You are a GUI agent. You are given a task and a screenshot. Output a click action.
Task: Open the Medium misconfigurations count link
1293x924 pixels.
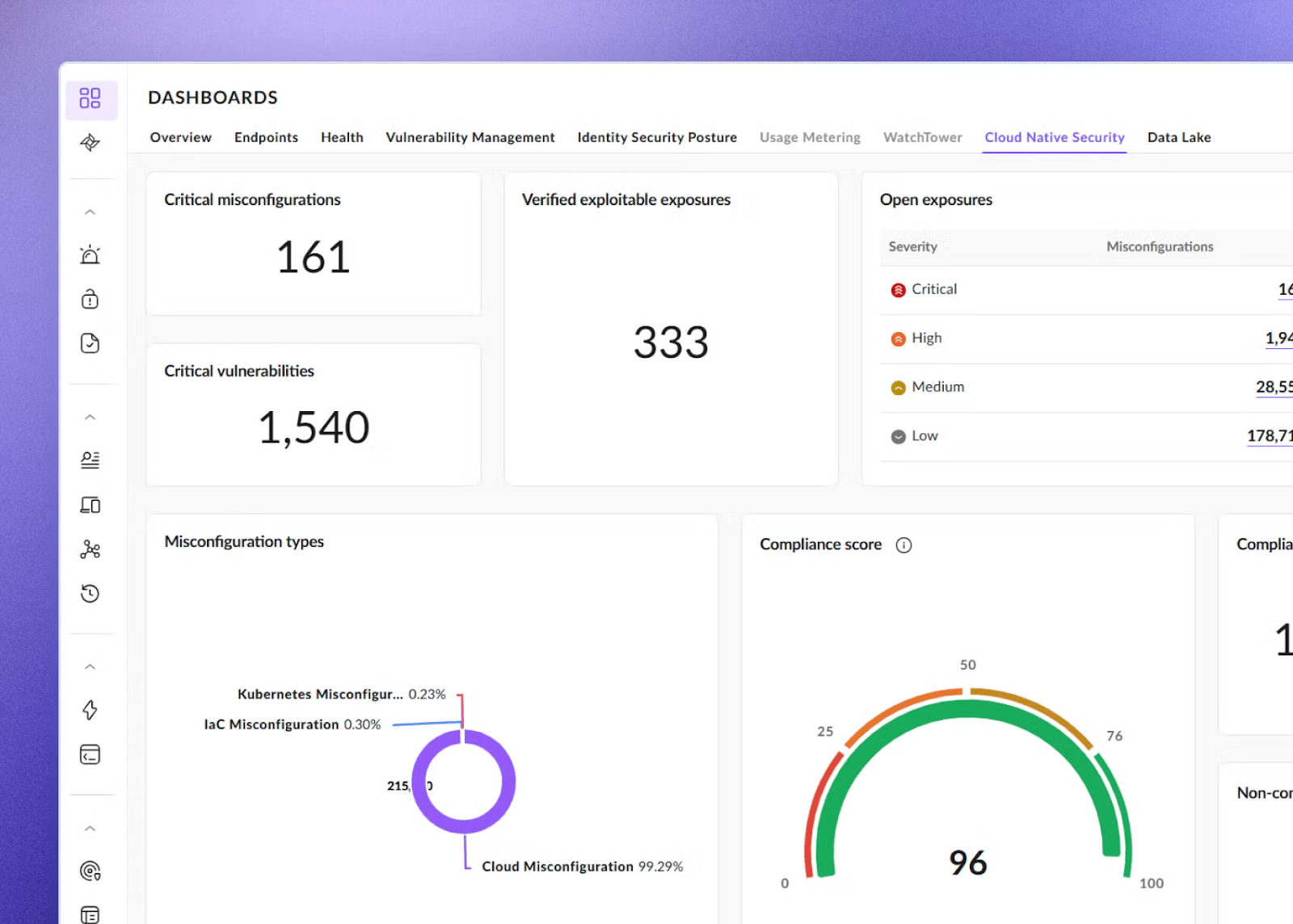(x=1274, y=387)
